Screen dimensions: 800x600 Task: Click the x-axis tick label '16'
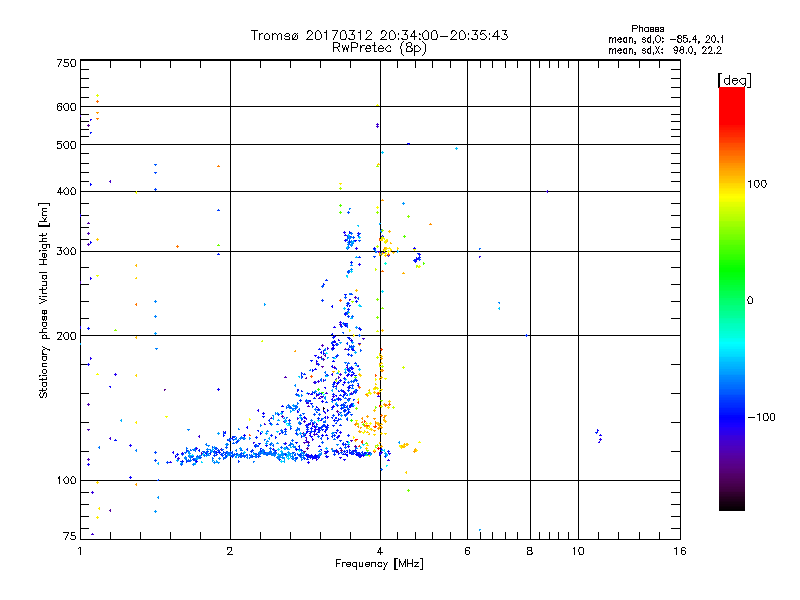680,551
